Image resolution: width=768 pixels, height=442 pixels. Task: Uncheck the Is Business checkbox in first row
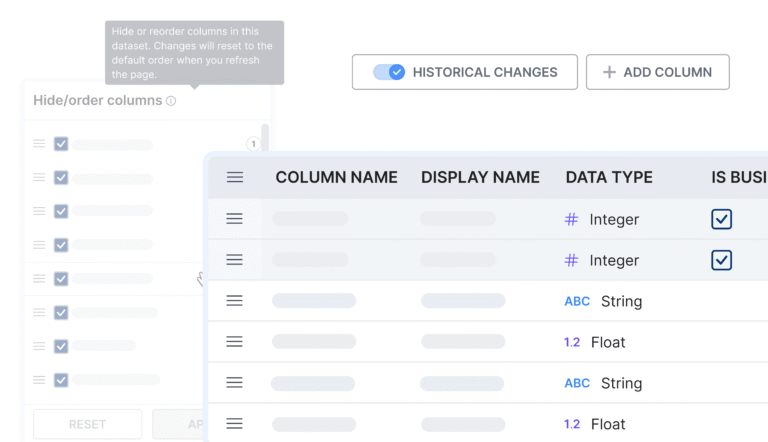click(721, 219)
